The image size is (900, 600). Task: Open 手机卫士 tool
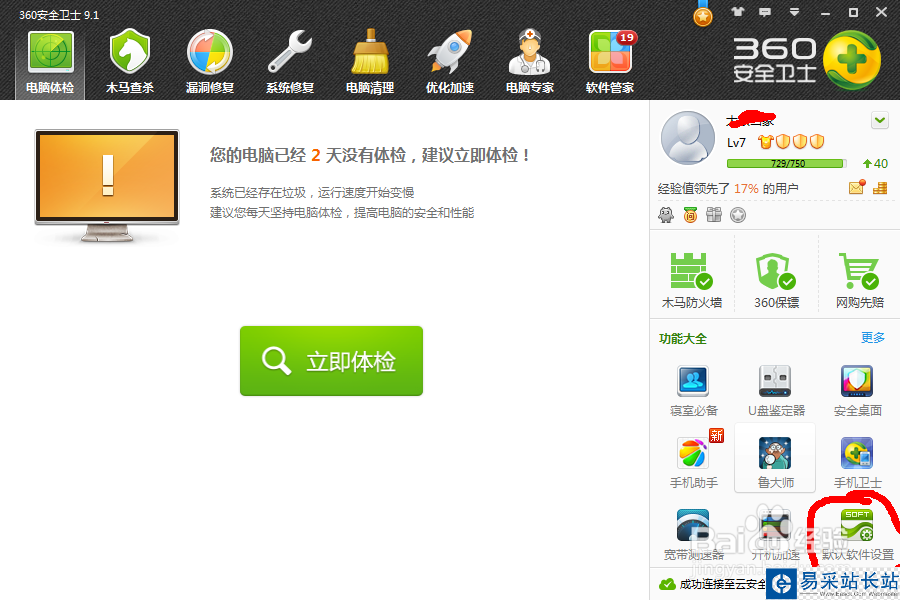tap(858, 463)
